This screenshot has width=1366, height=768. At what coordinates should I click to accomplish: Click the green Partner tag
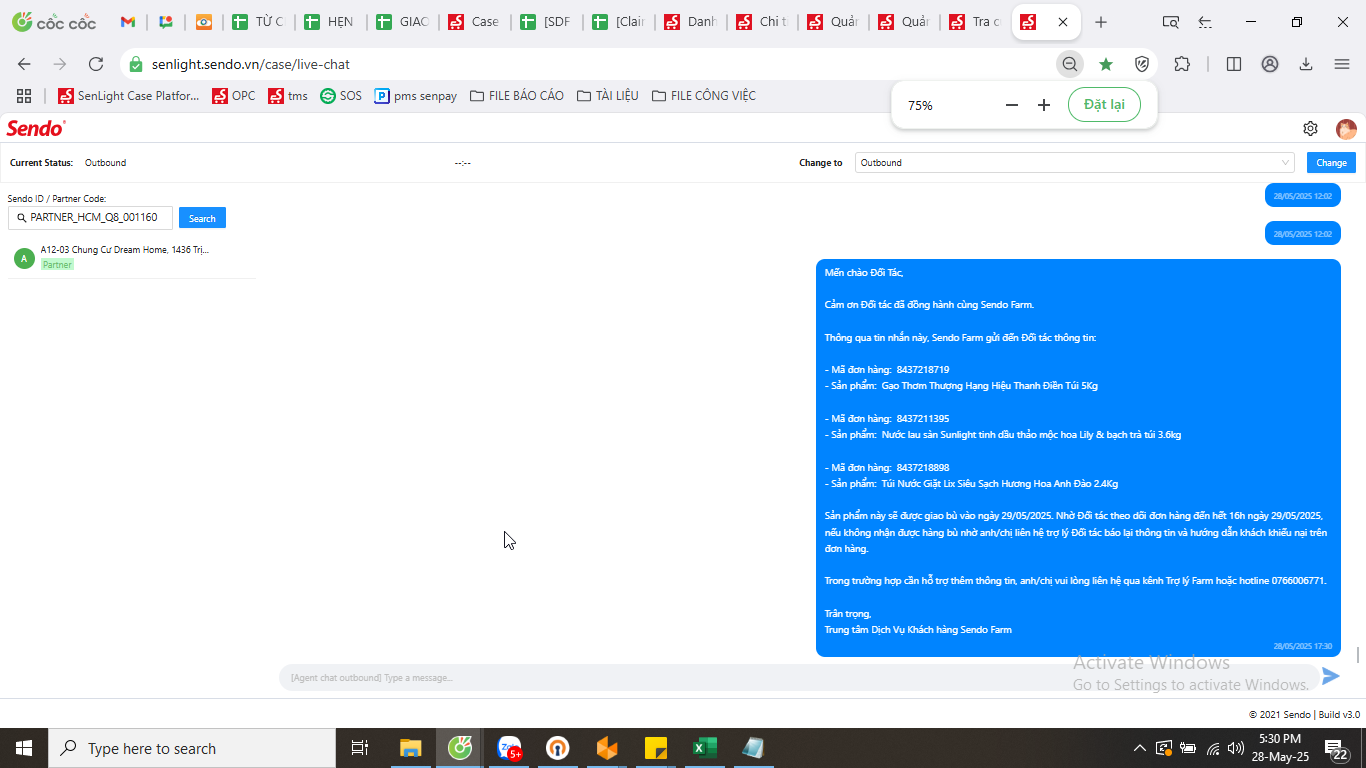57,265
